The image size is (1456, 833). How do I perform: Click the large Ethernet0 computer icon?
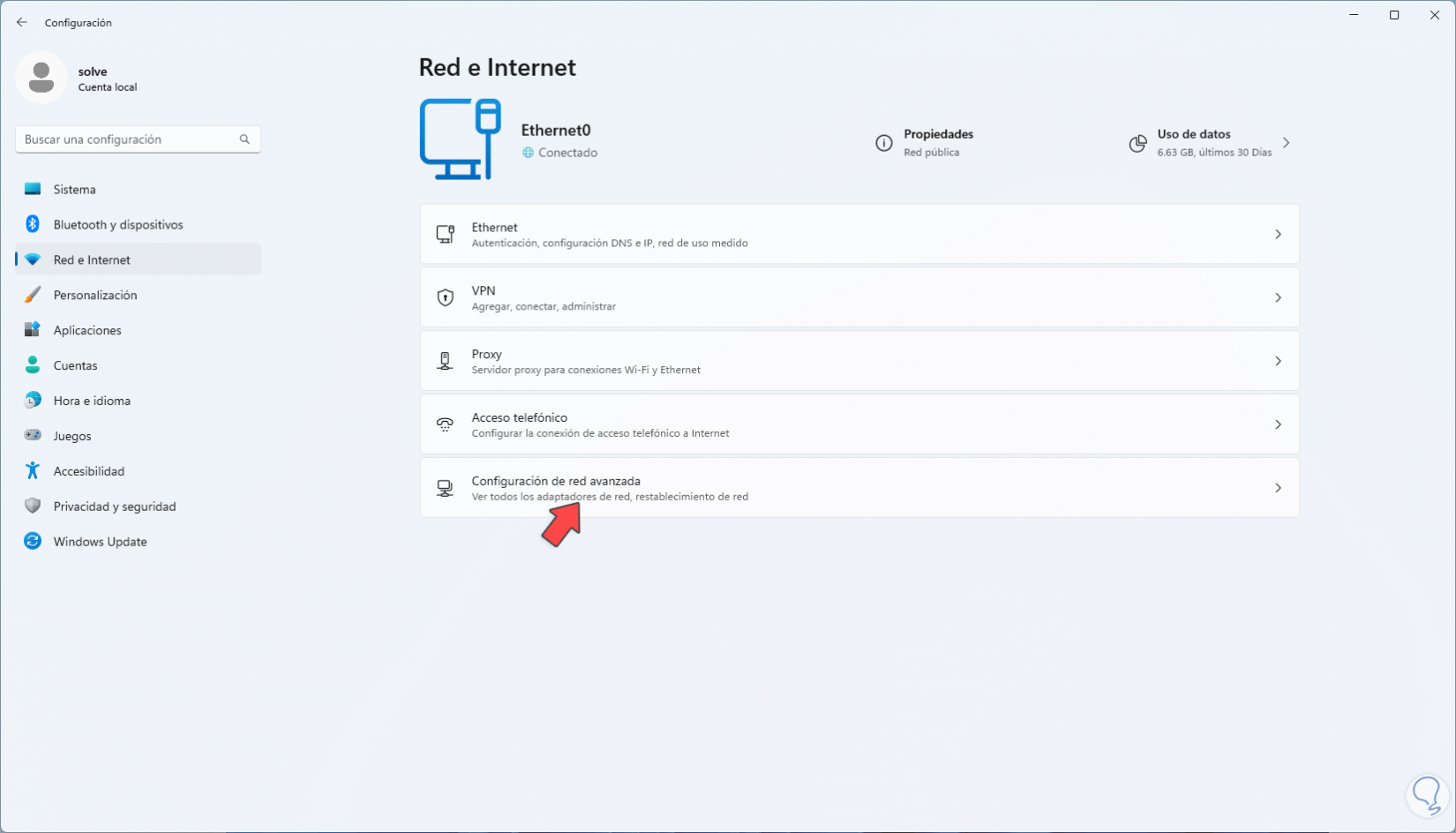[x=460, y=139]
